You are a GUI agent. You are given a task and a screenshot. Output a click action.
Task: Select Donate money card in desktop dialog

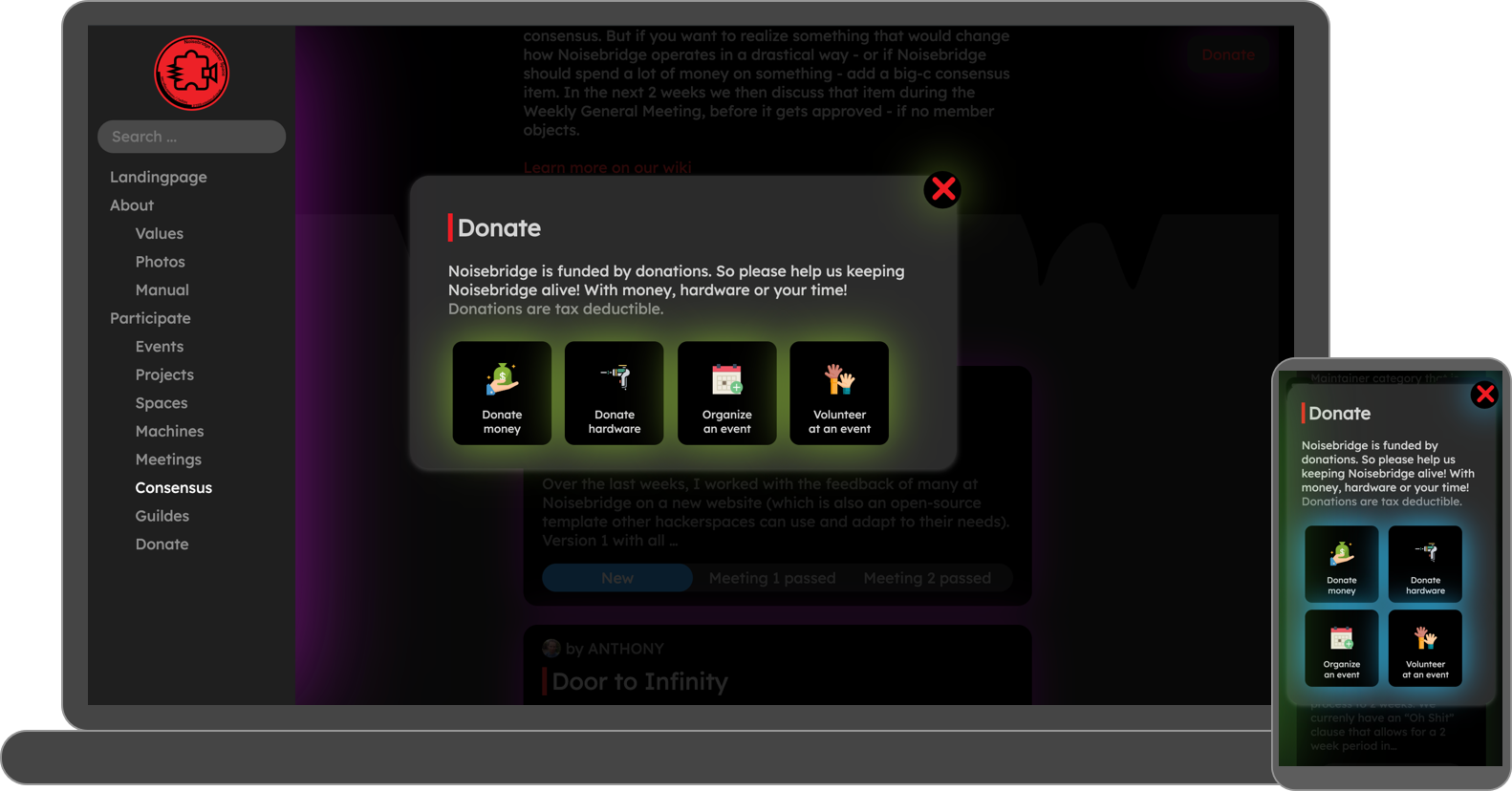(502, 393)
